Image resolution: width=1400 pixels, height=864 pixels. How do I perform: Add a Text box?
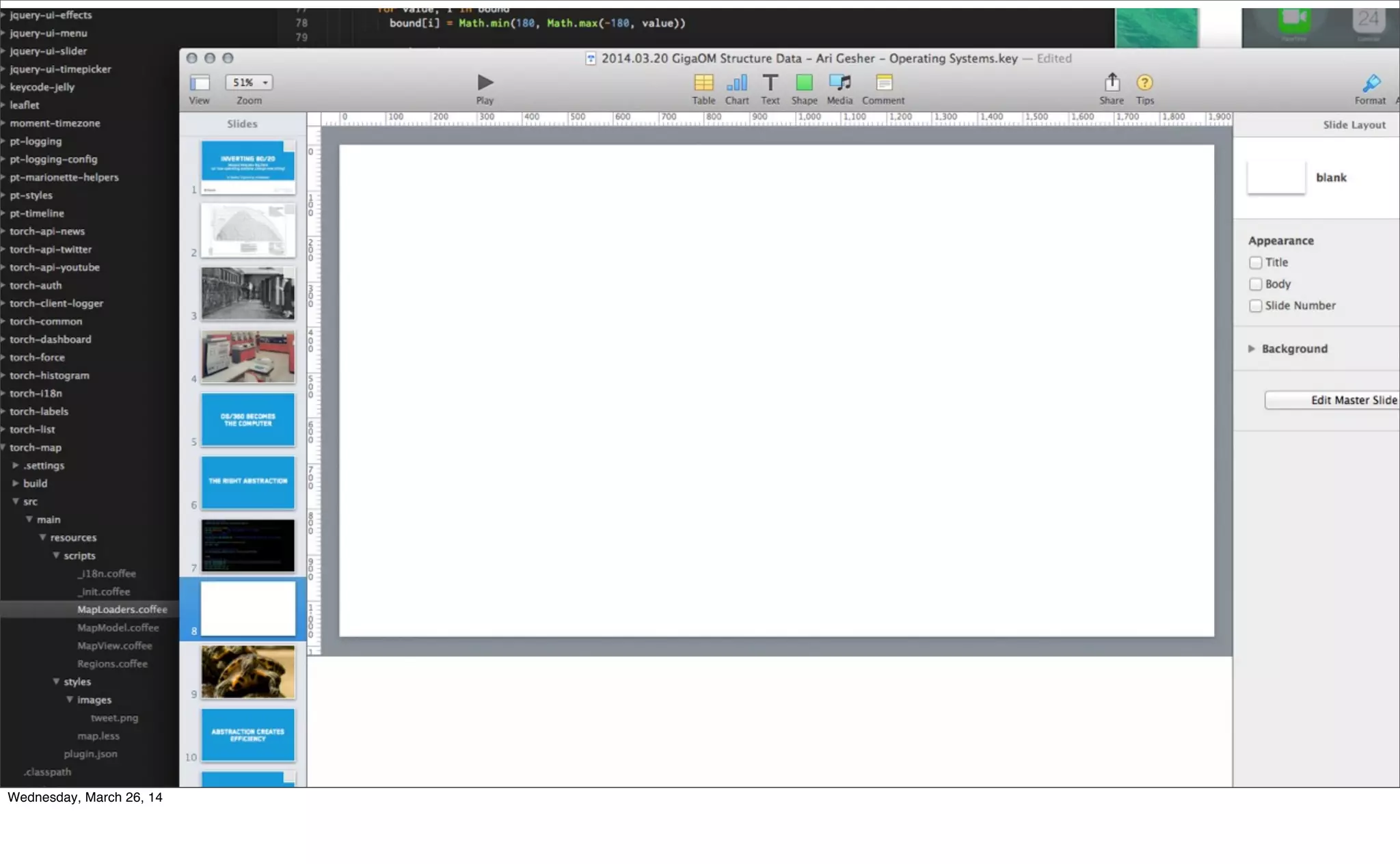click(x=770, y=83)
